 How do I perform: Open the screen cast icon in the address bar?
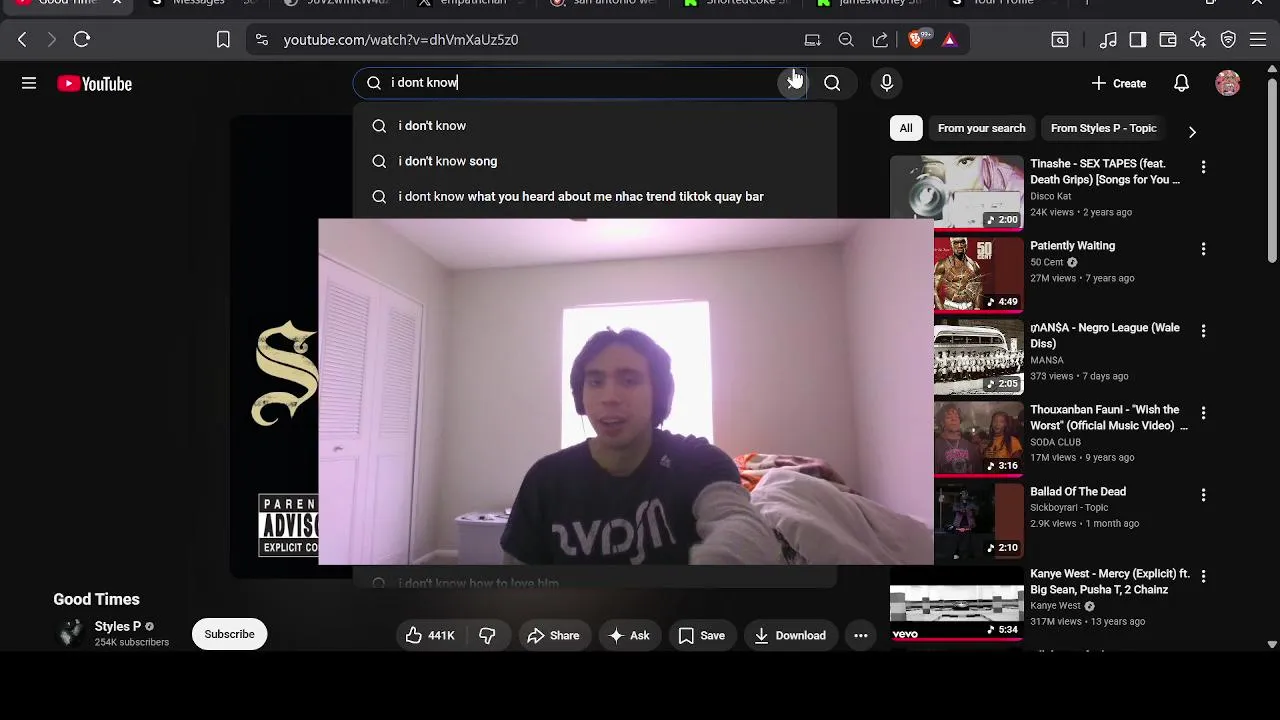[812, 40]
